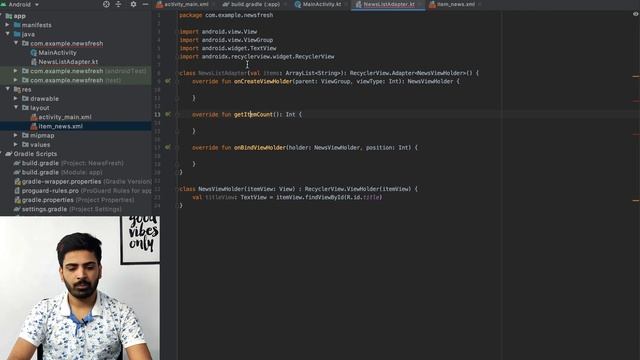Collapse the layout folder
Image resolution: width=640 pixels, height=360 pixels.
pos(16,108)
